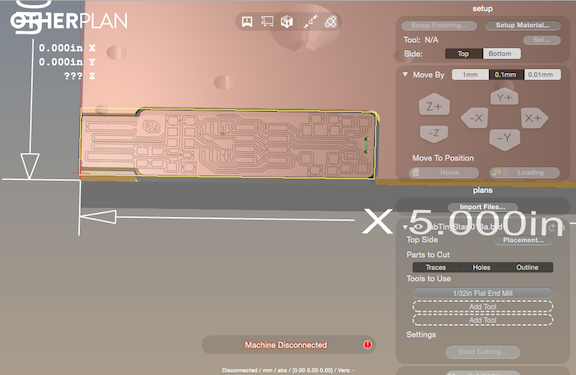Screen dimensions: 576x375
Task: Set move increment to 0.1mm
Action: (x=506, y=75)
